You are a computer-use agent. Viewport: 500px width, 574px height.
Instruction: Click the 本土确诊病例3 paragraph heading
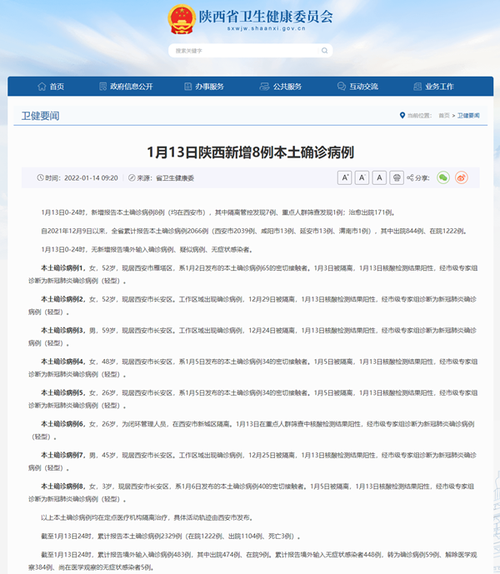(x=63, y=331)
